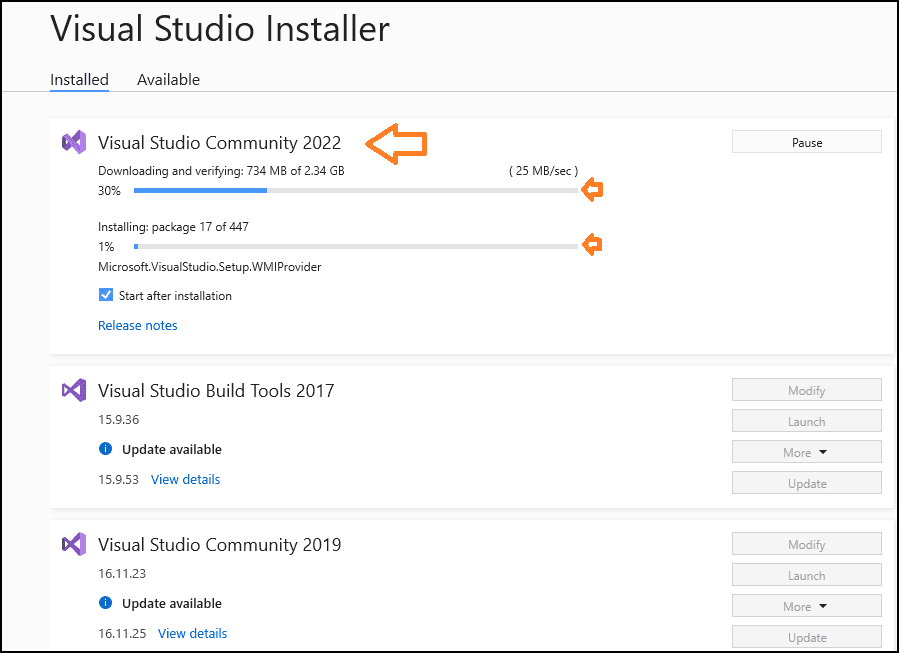Click the Visual Studio Build Tools 2017 logo icon

[74, 390]
